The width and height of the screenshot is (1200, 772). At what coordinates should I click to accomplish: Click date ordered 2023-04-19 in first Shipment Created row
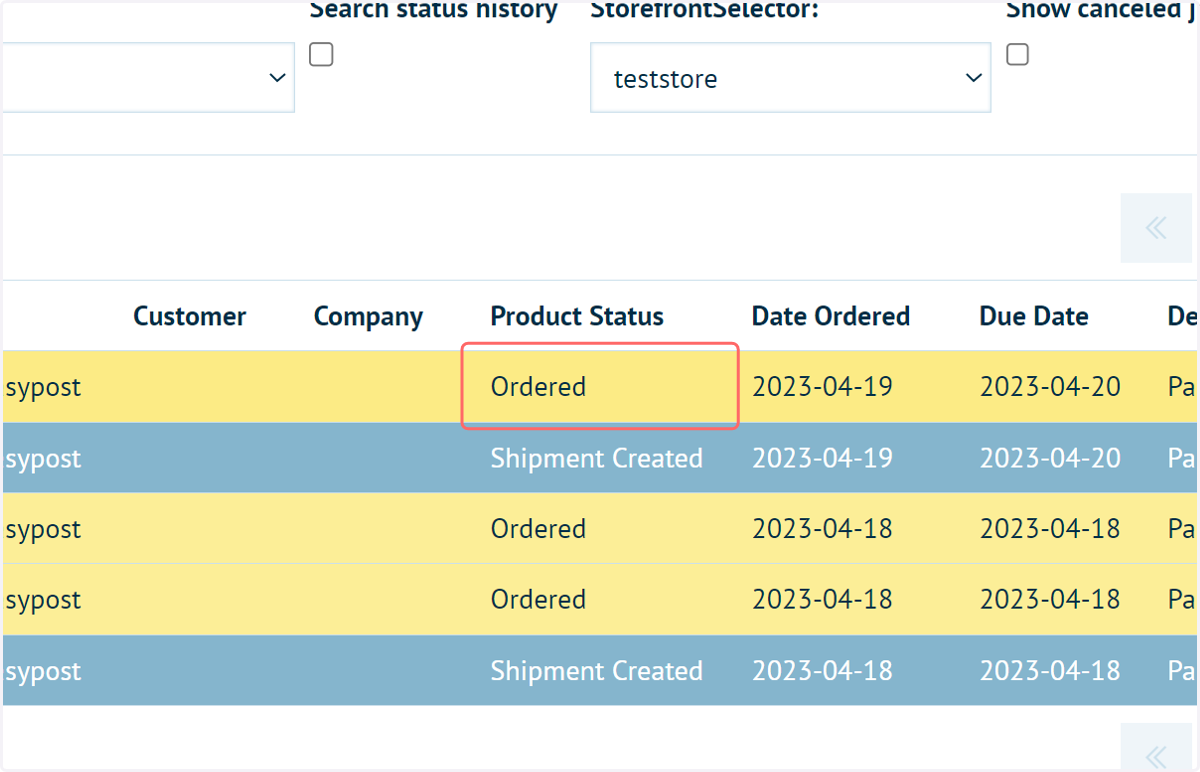pos(822,458)
